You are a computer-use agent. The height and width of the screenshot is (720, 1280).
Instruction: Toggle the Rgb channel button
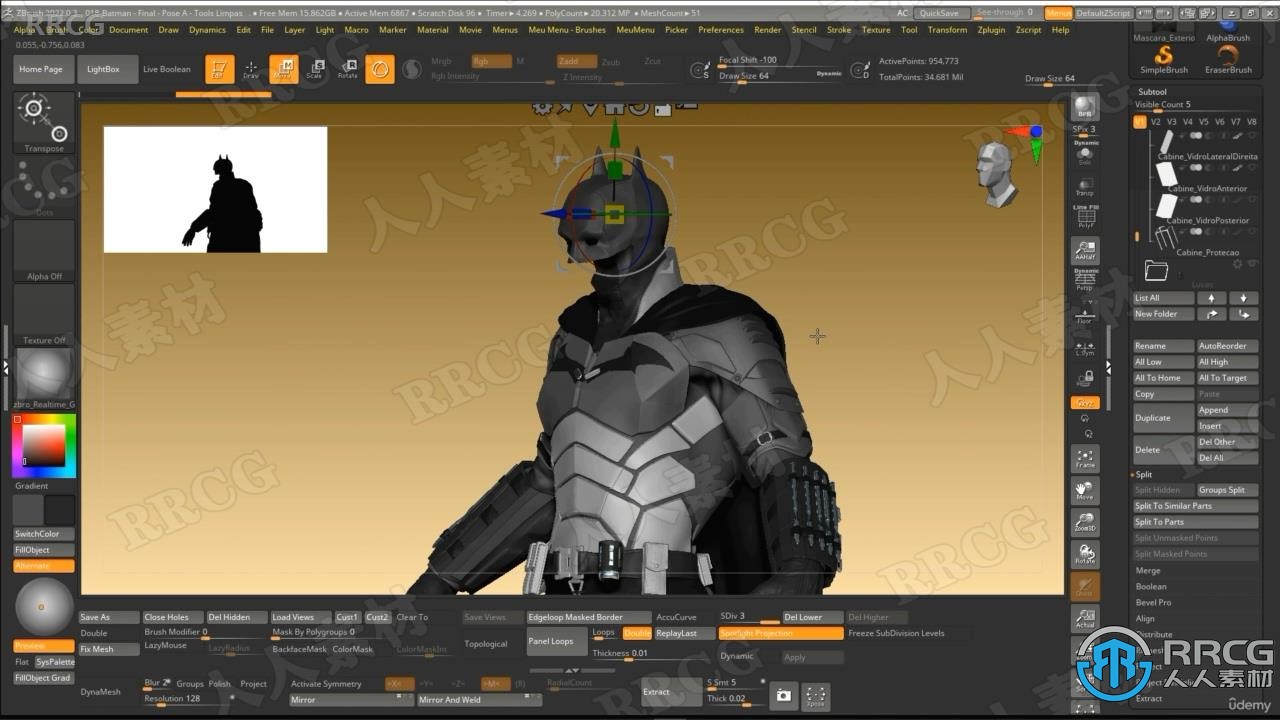coord(491,61)
